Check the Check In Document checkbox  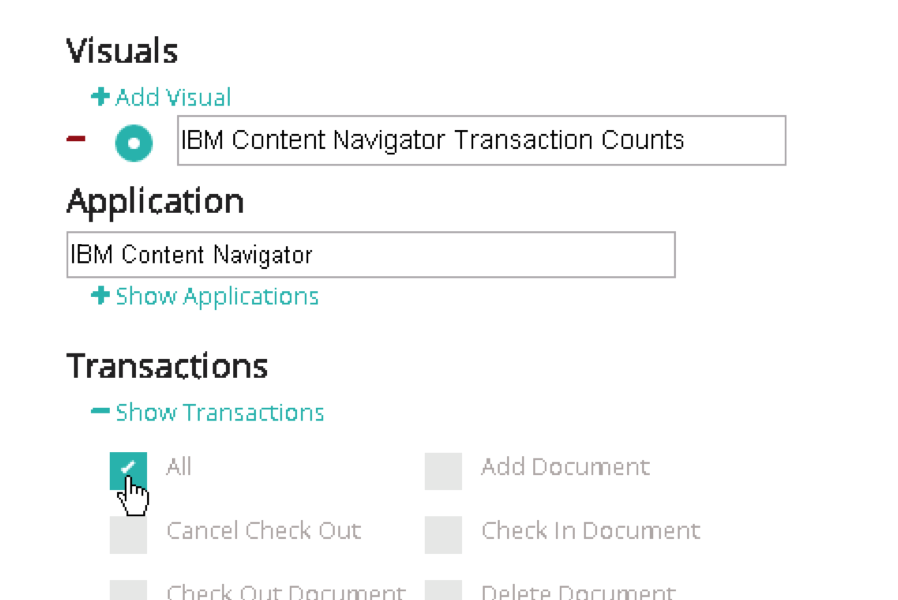pyautogui.click(x=443, y=535)
